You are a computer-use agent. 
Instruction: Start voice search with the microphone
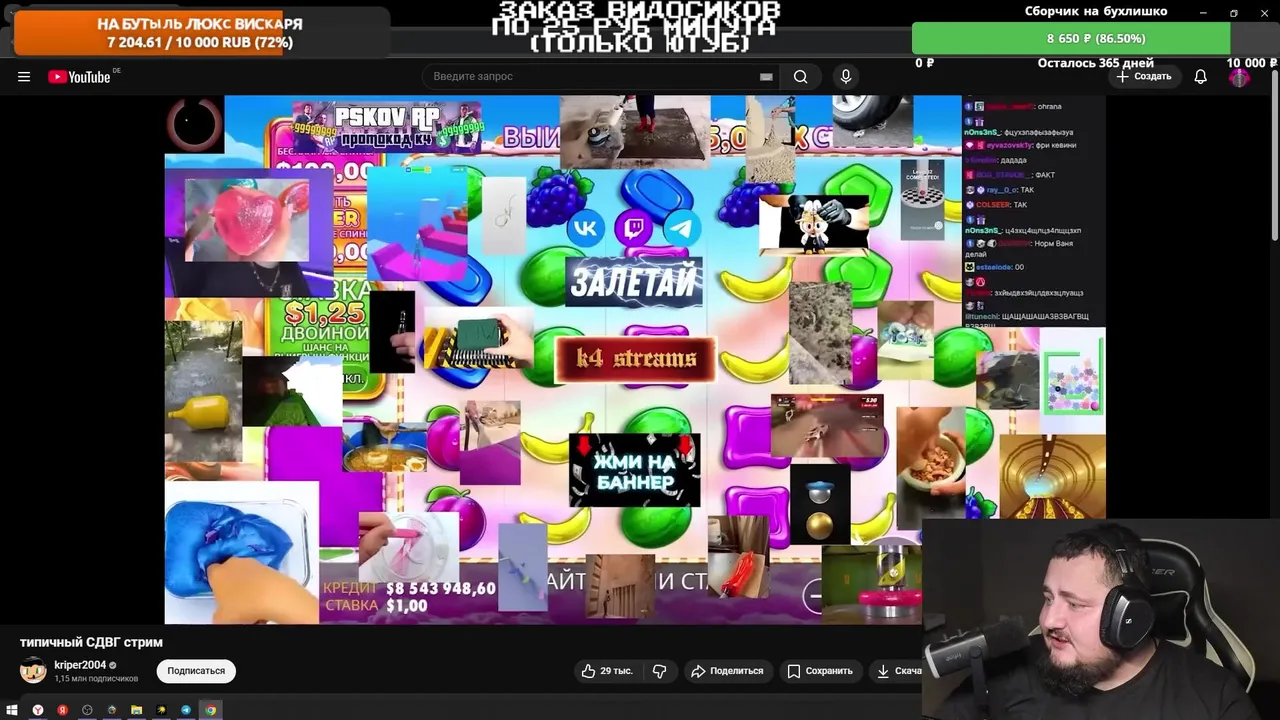846,77
